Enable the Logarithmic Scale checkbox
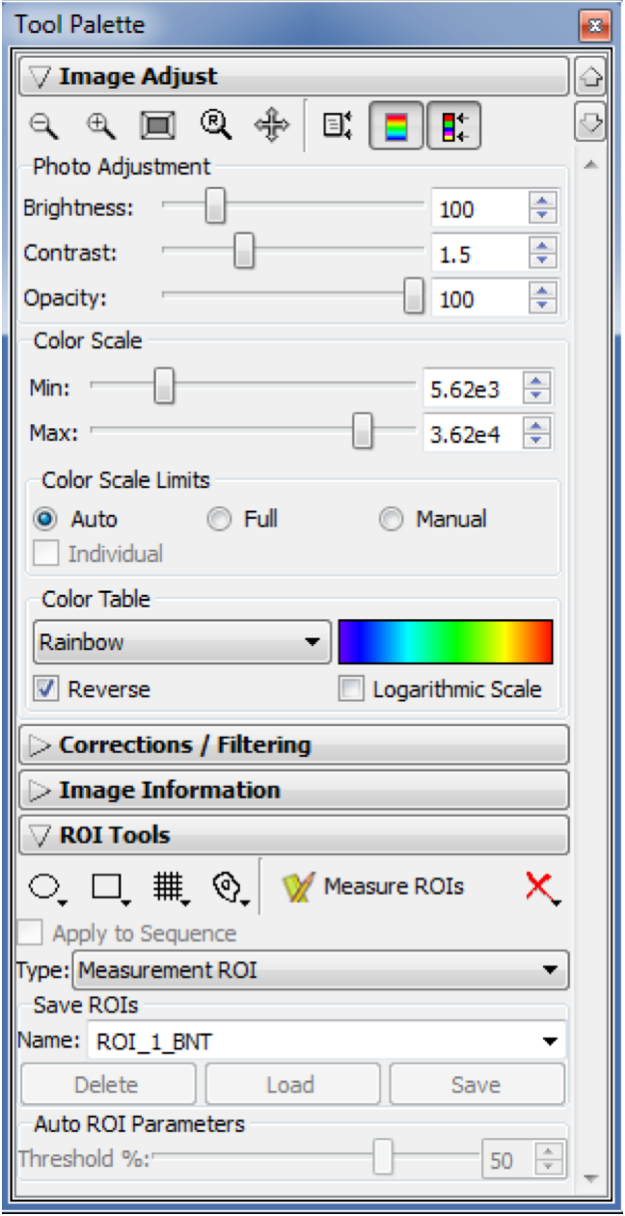 (x=352, y=689)
